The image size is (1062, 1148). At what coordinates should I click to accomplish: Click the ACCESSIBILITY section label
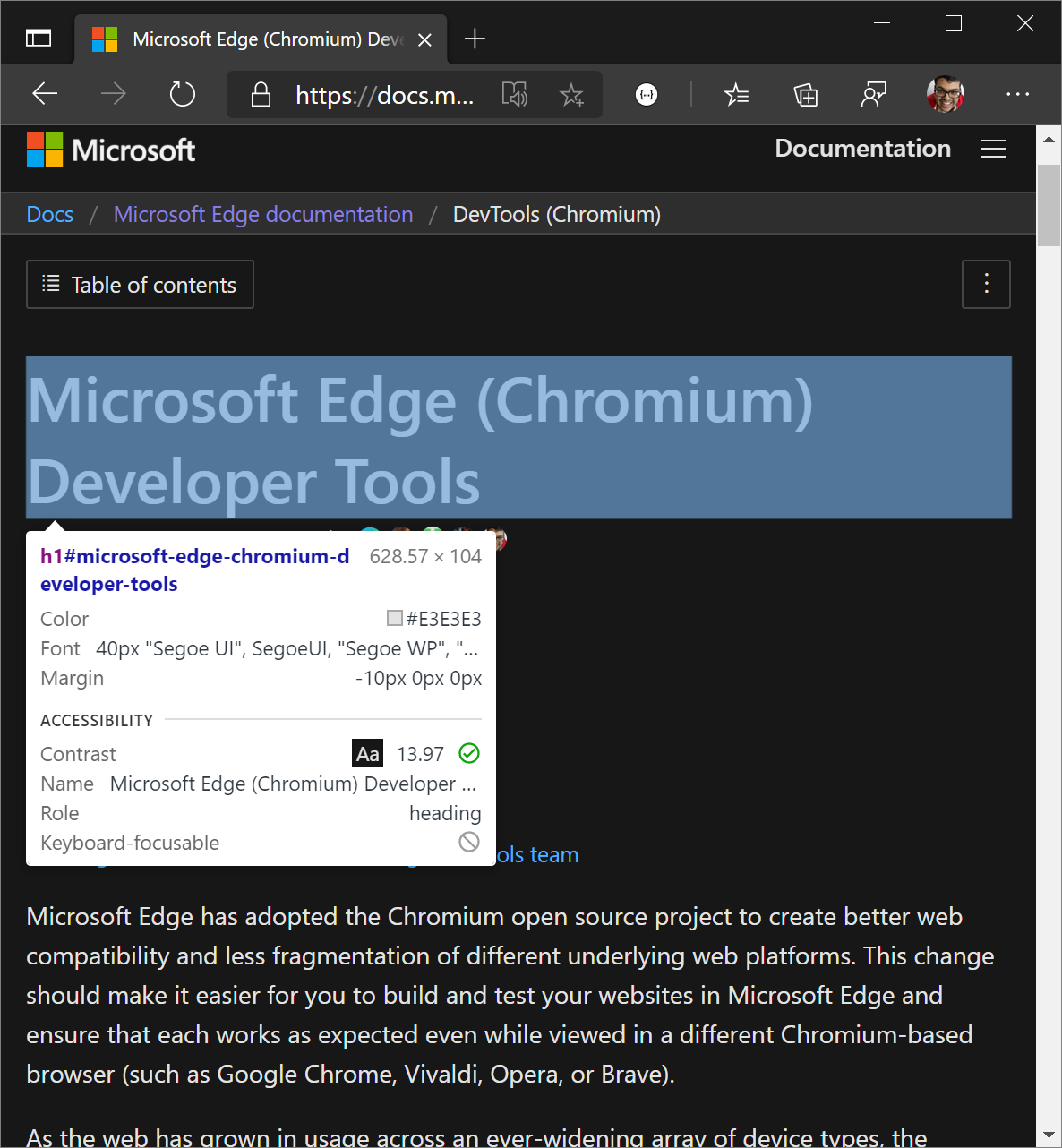pos(97,720)
